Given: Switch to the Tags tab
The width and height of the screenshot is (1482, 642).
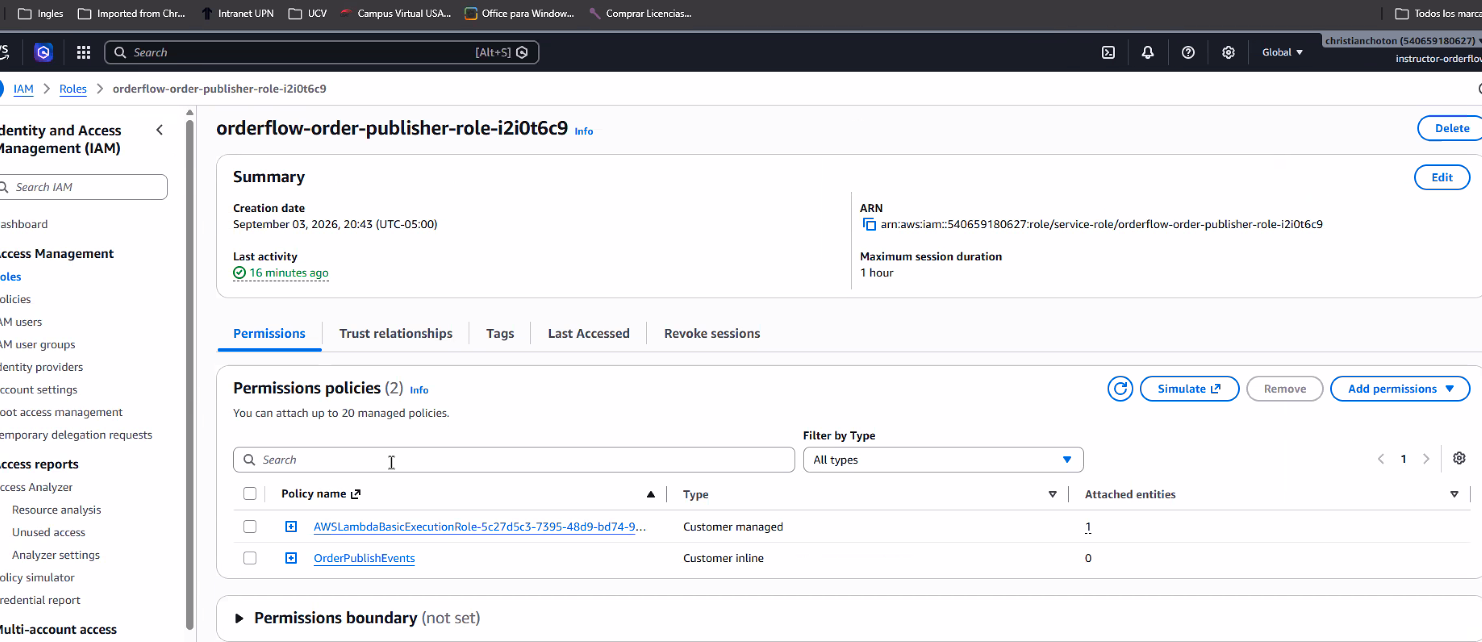Looking at the screenshot, I should tap(500, 333).
